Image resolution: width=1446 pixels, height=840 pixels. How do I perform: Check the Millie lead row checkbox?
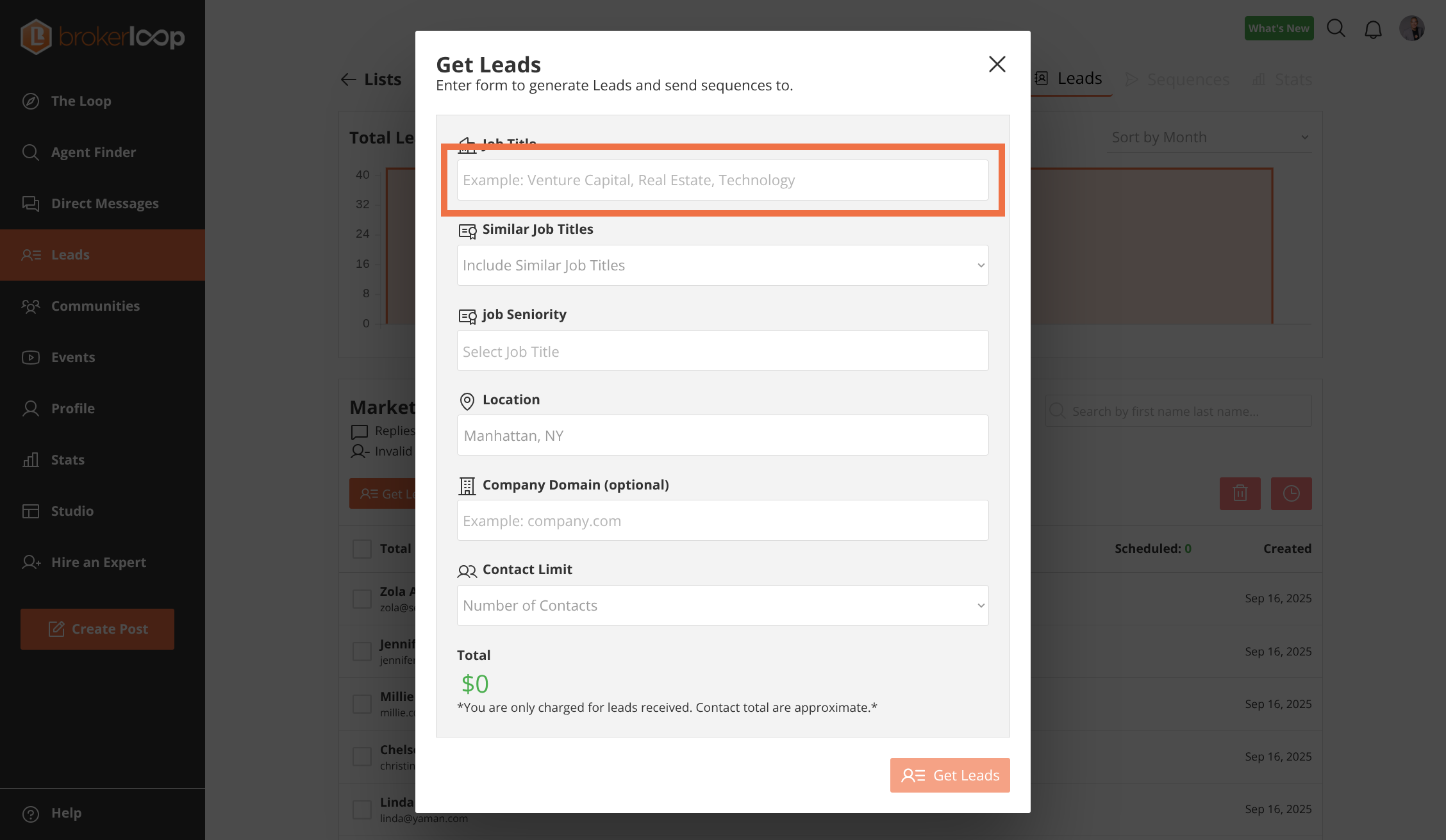click(362, 704)
